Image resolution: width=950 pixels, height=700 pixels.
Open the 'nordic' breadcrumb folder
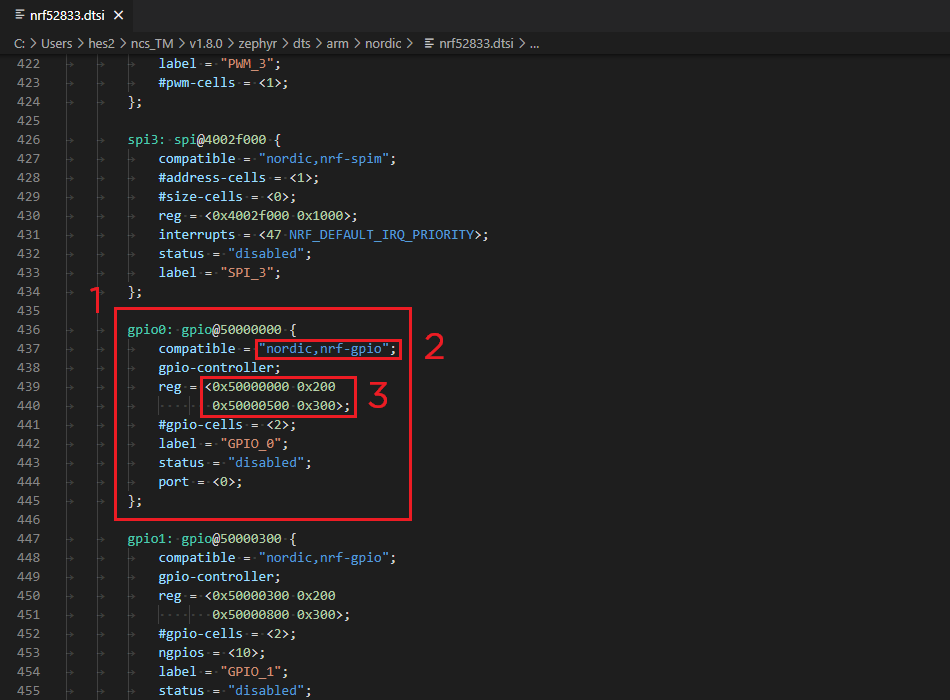(383, 44)
